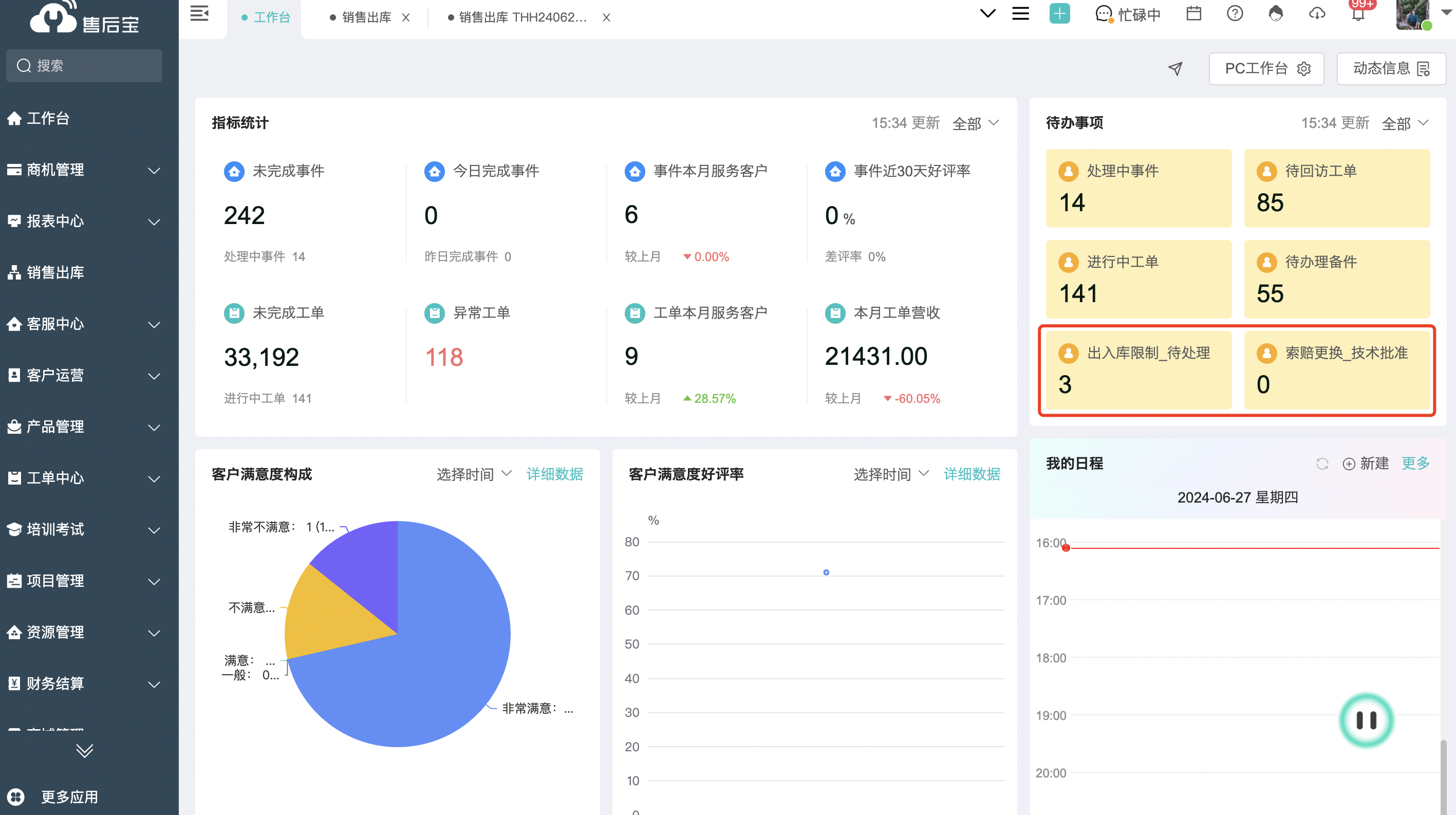1456x815 pixels.
Task: Click the 今日完成事件 metric icon
Action: coord(434,171)
